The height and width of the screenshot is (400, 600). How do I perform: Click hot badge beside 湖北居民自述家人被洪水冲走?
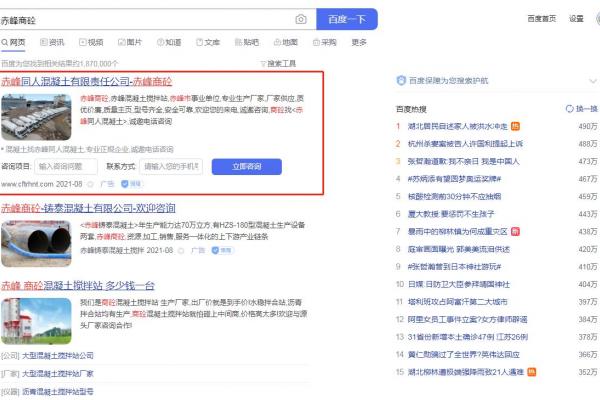click(515, 126)
